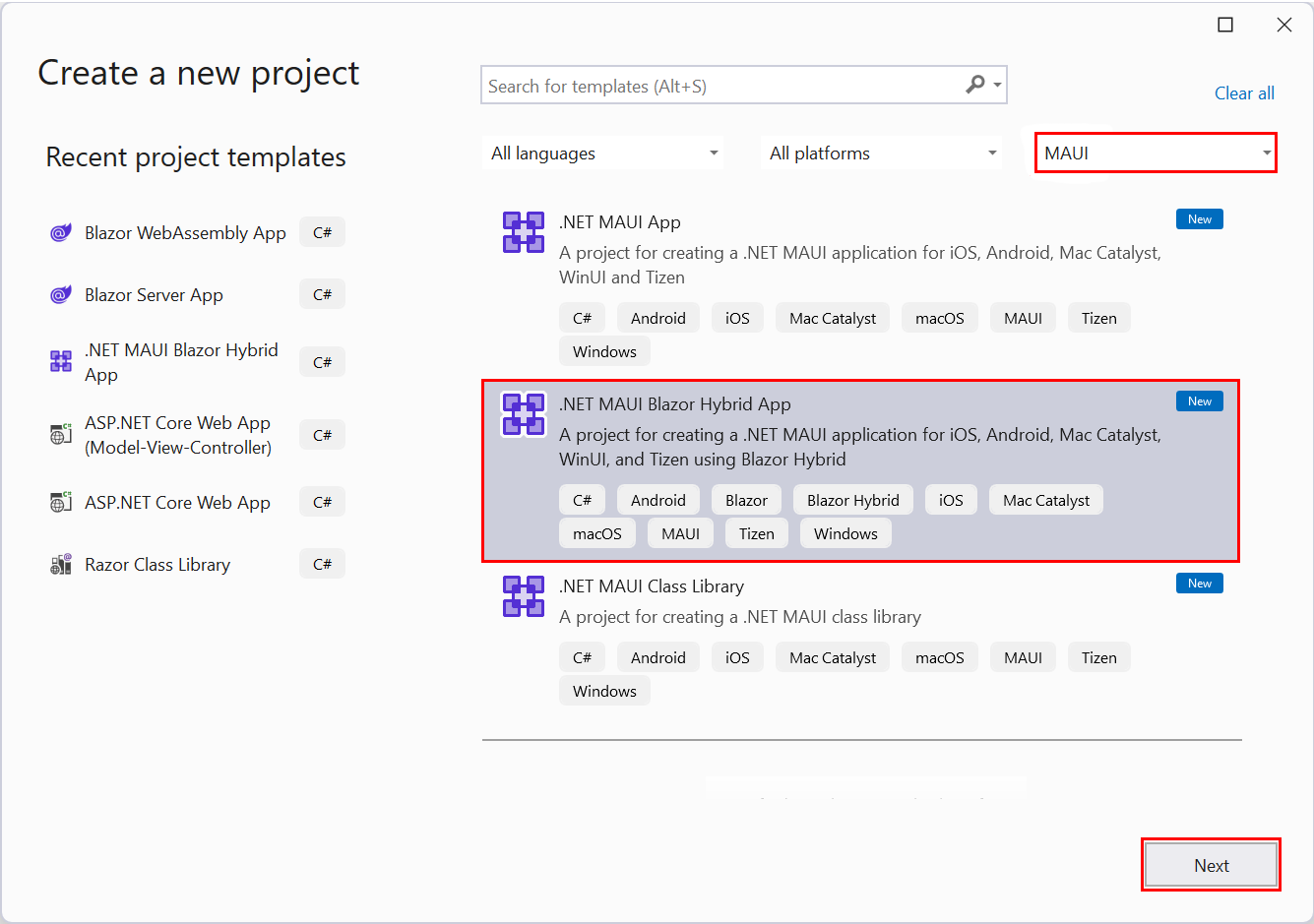Click the recent .NET MAUI Blazor Hybrid icon
The height and width of the screenshot is (924, 1314).
(61, 362)
